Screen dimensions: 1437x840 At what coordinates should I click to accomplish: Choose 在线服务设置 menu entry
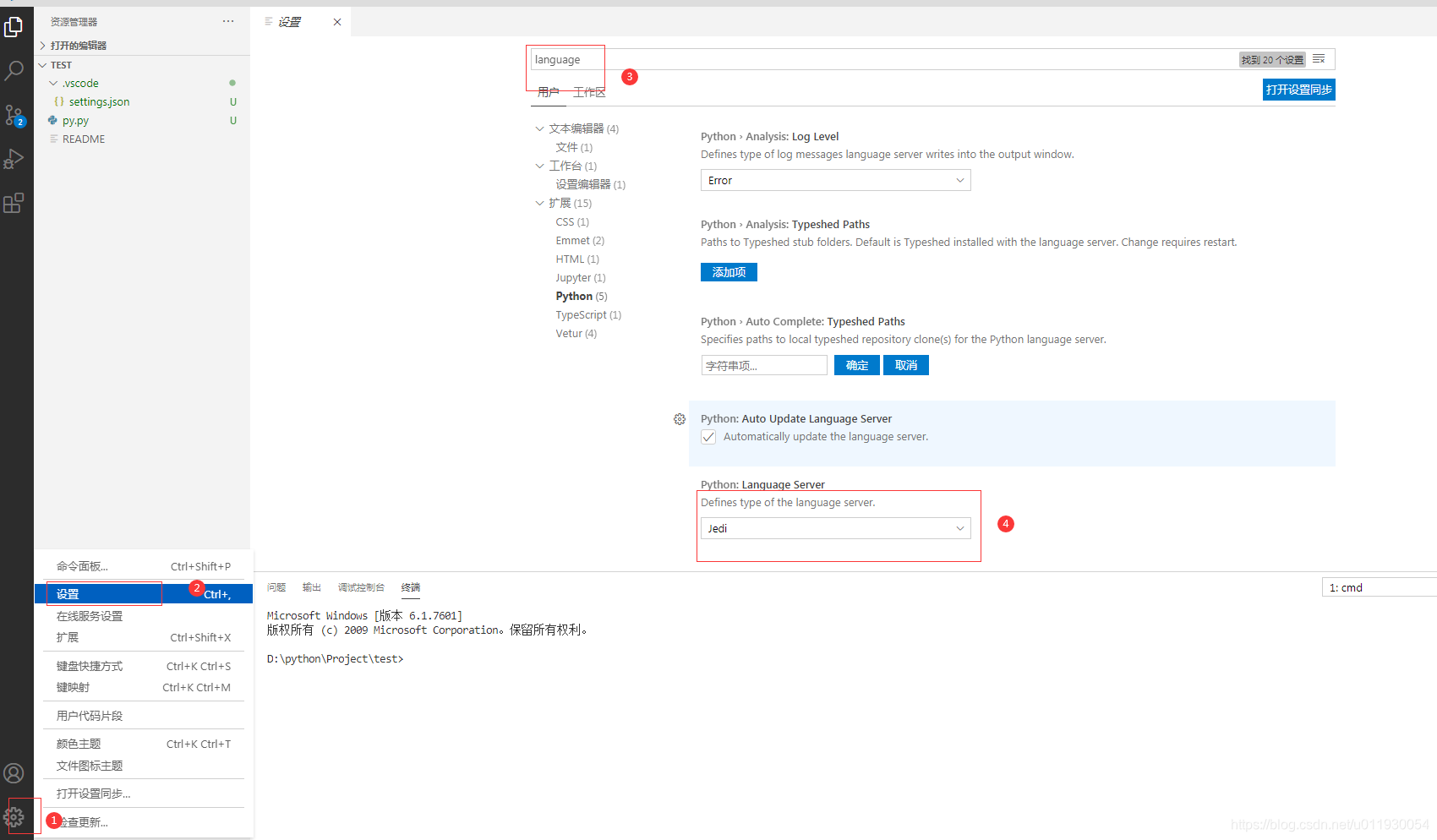tap(144, 617)
